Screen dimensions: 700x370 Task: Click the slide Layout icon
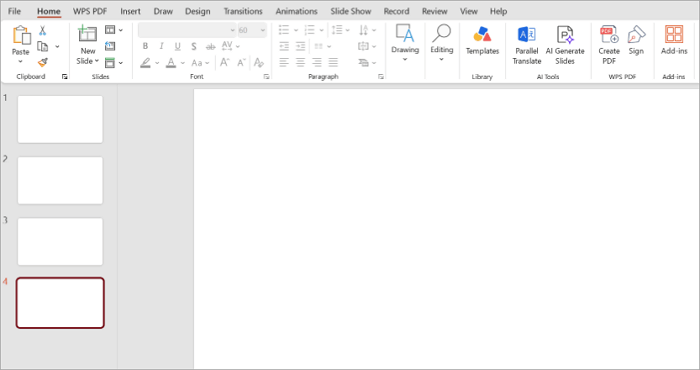[110, 30]
